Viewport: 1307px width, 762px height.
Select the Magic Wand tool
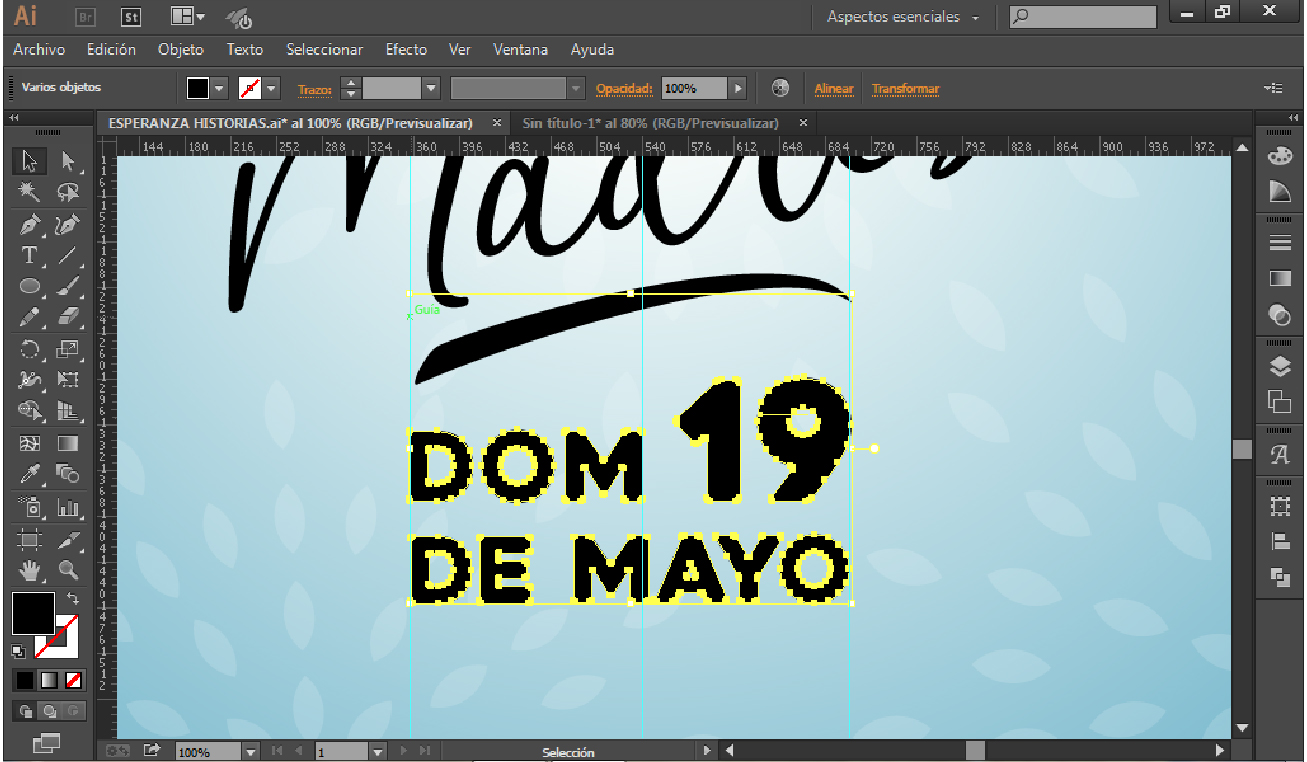tap(30, 192)
